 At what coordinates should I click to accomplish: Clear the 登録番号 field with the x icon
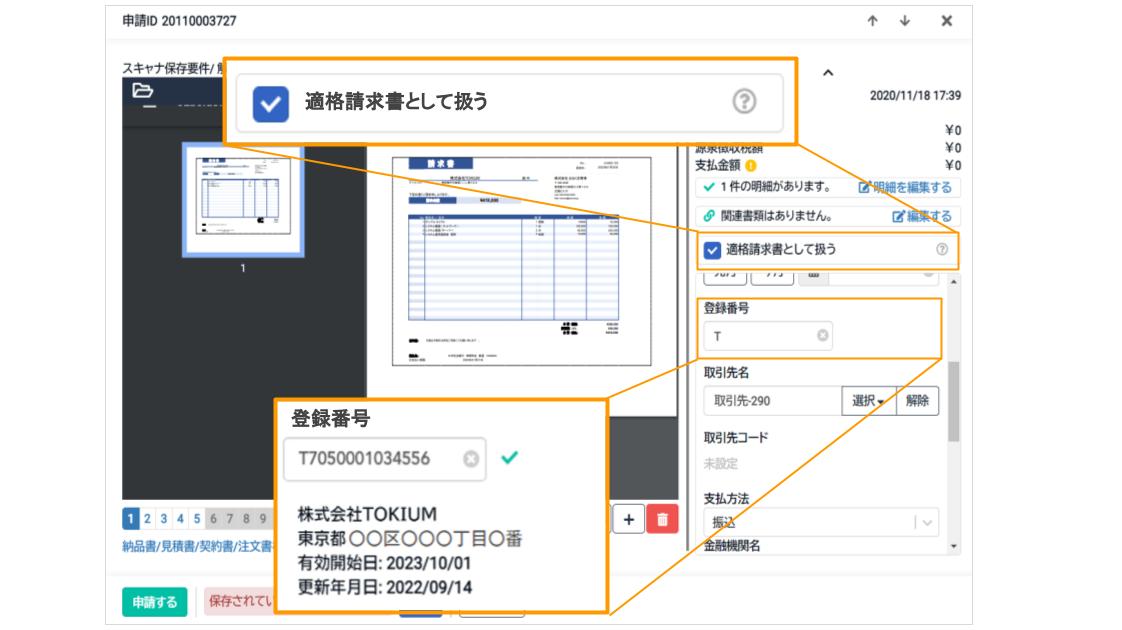pyautogui.click(x=823, y=336)
